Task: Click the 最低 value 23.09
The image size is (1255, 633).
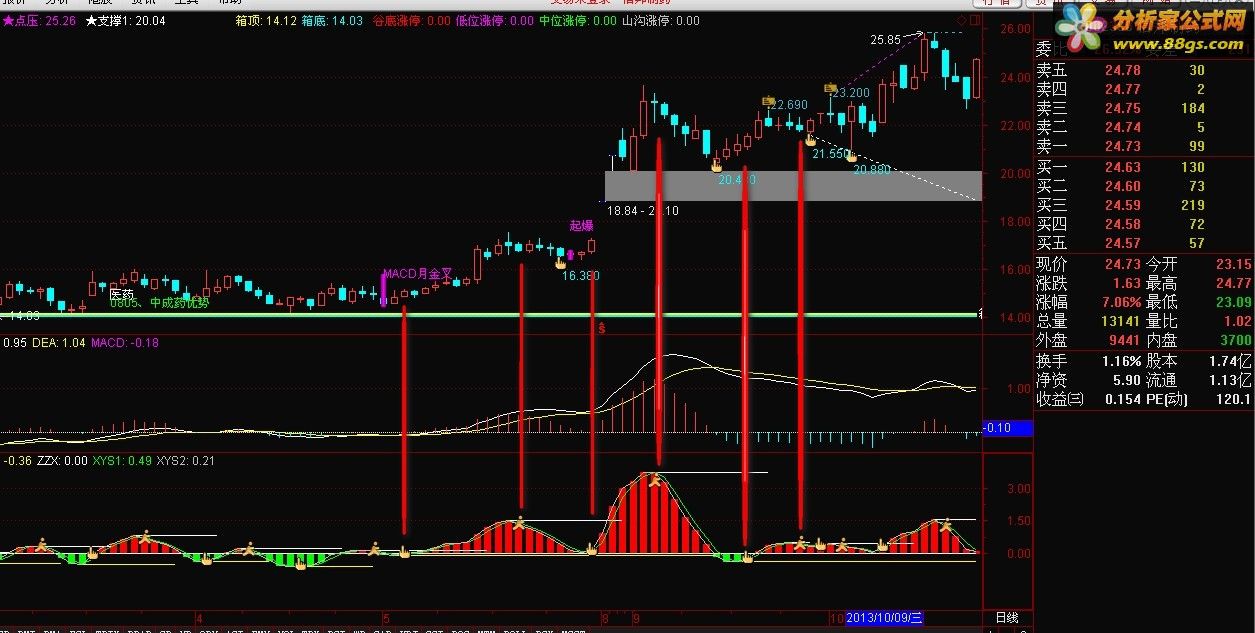Action: click(x=1233, y=302)
